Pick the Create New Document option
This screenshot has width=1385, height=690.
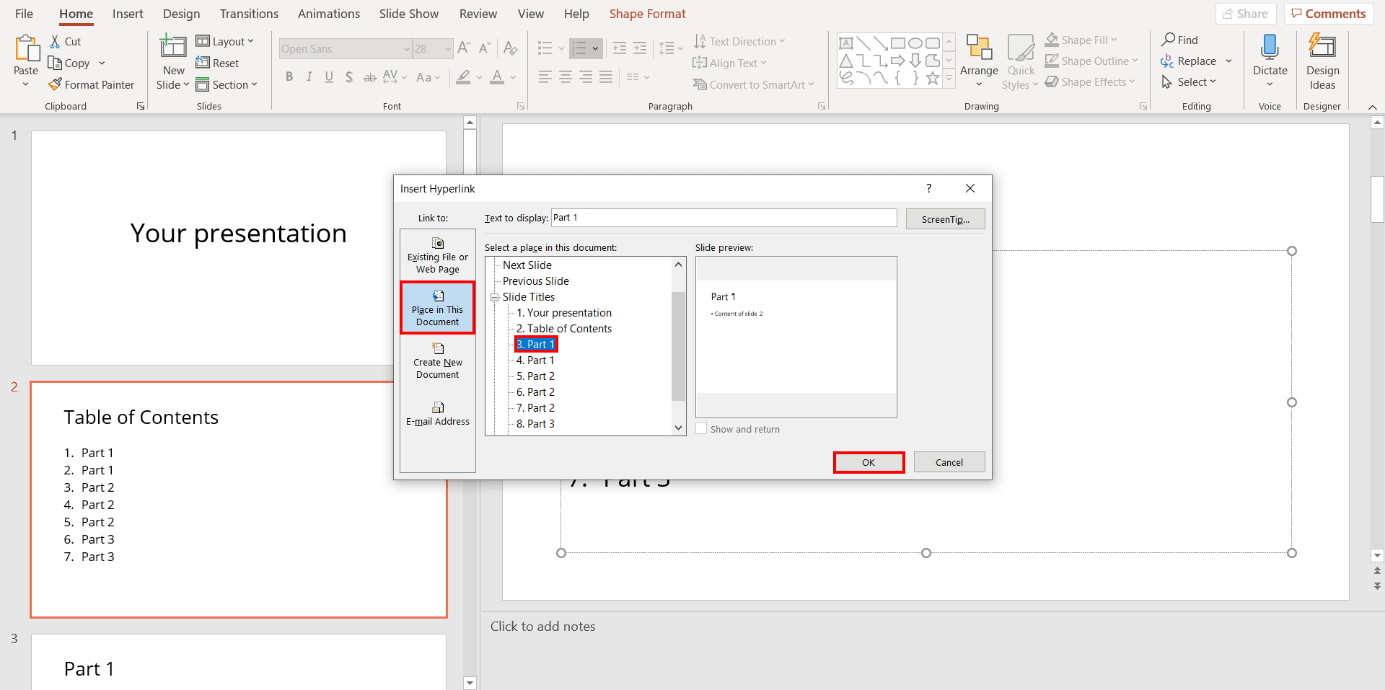coord(438,361)
